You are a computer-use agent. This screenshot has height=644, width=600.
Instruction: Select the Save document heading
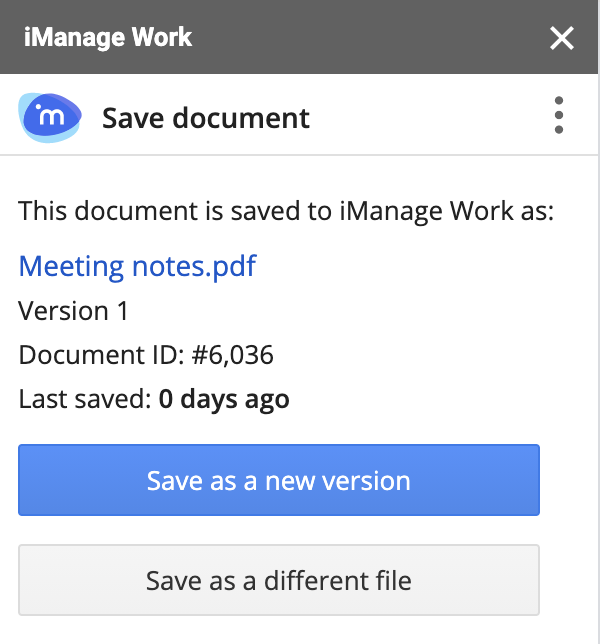206,118
